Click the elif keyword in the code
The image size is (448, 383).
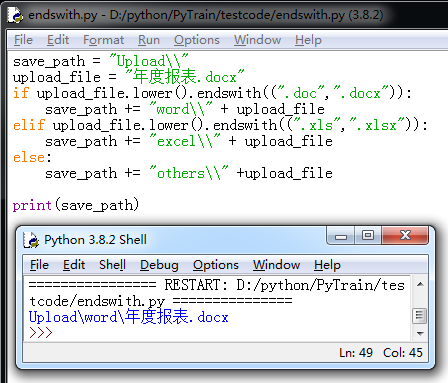(x=29, y=125)
